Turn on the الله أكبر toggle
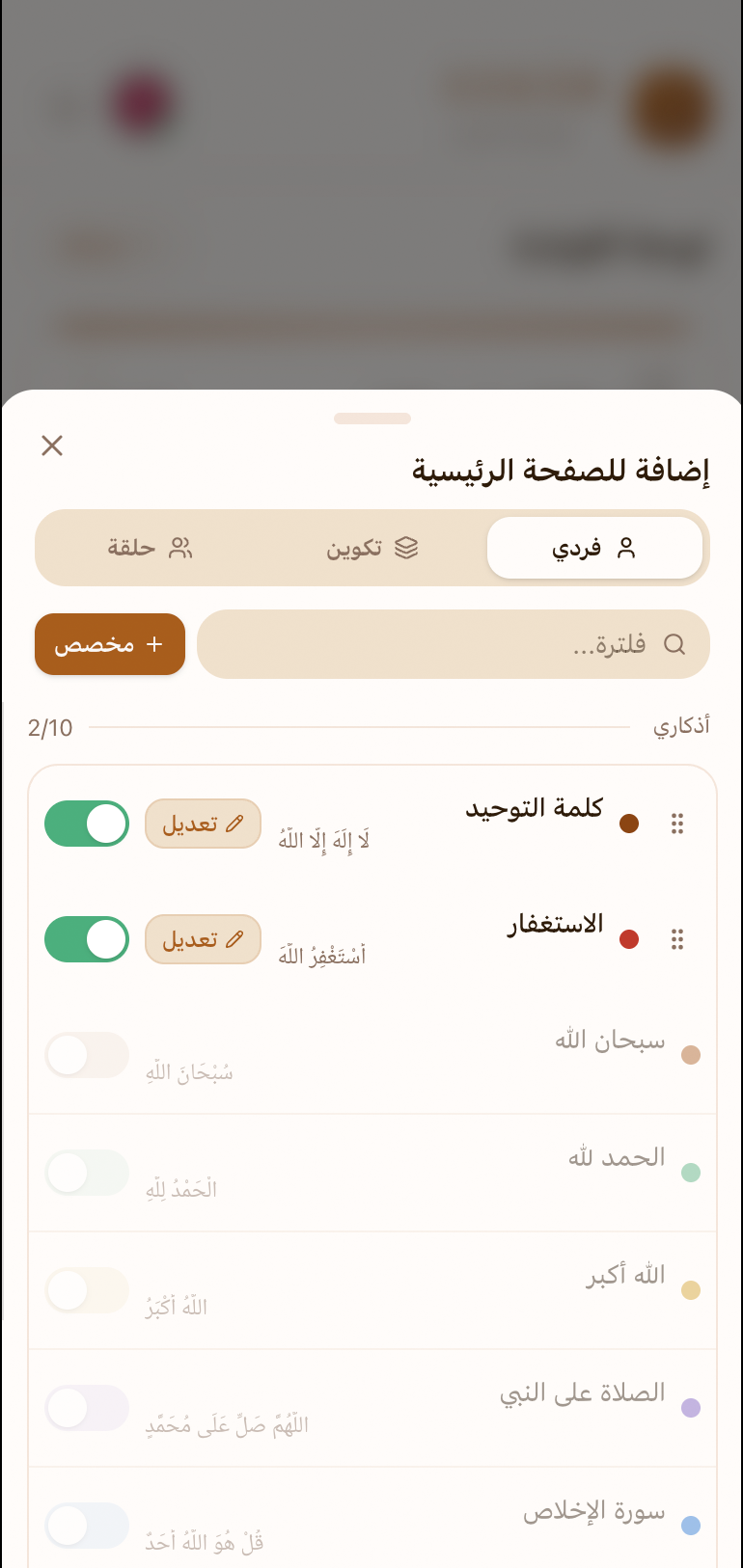This screenshot has height=1568, width=743. tap(87, 1290)
